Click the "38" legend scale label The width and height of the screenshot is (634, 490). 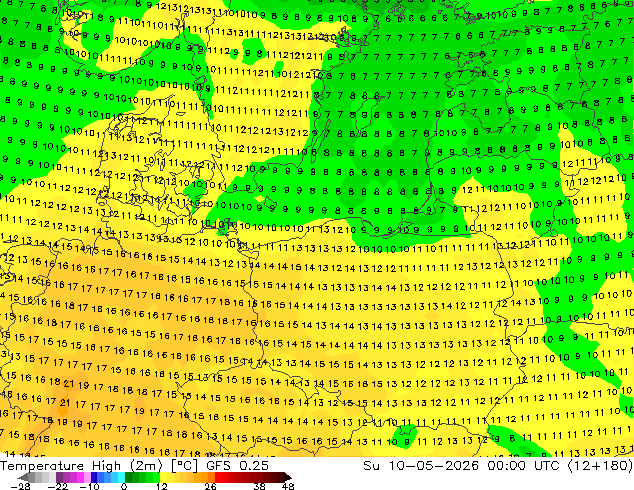coord(259,486)
